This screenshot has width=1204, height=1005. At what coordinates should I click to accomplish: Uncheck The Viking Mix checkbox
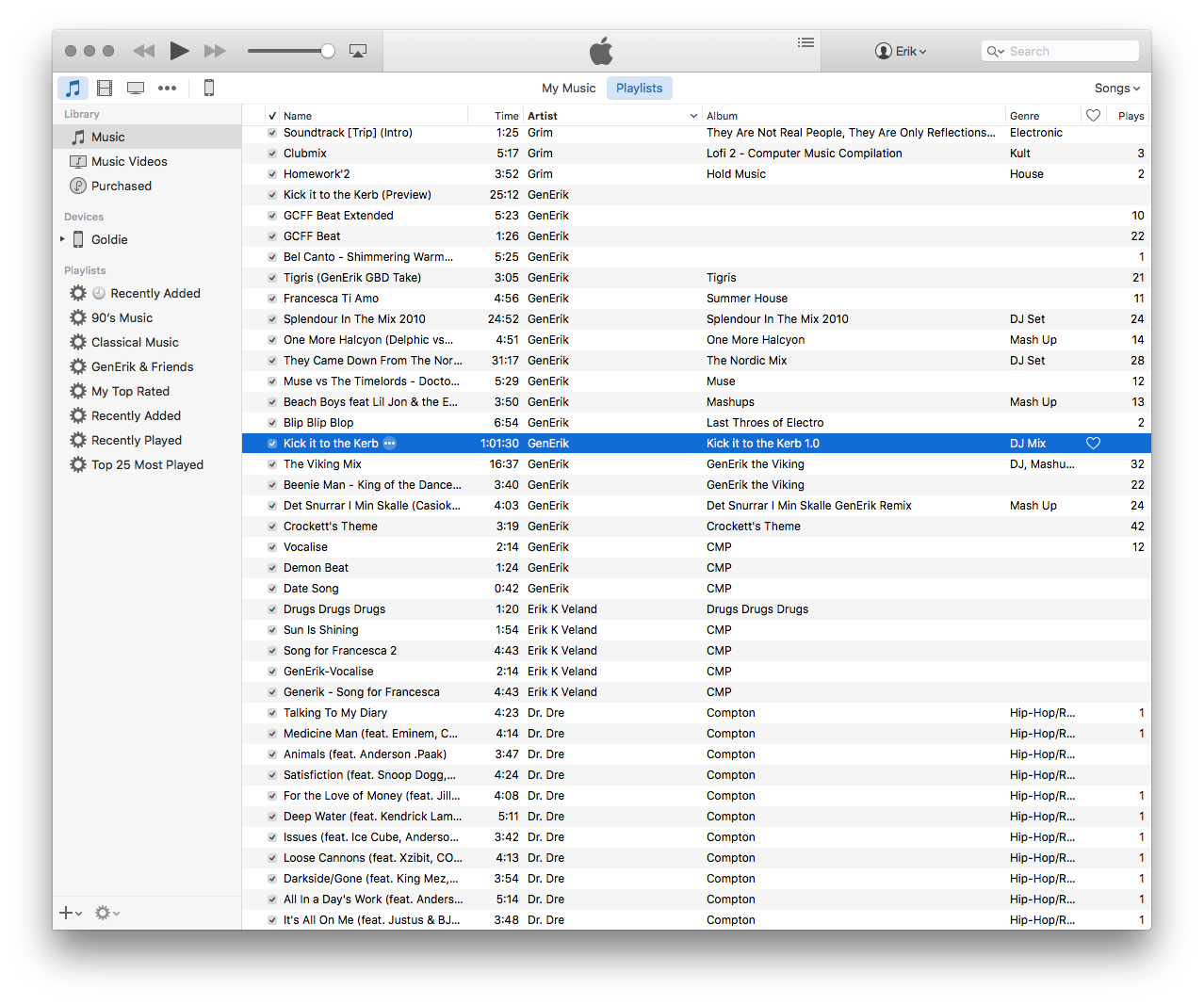(x=272, y=464)
